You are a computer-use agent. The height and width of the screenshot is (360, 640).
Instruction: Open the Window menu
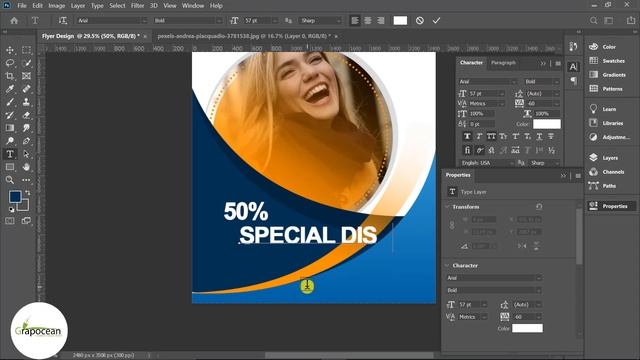193,6
